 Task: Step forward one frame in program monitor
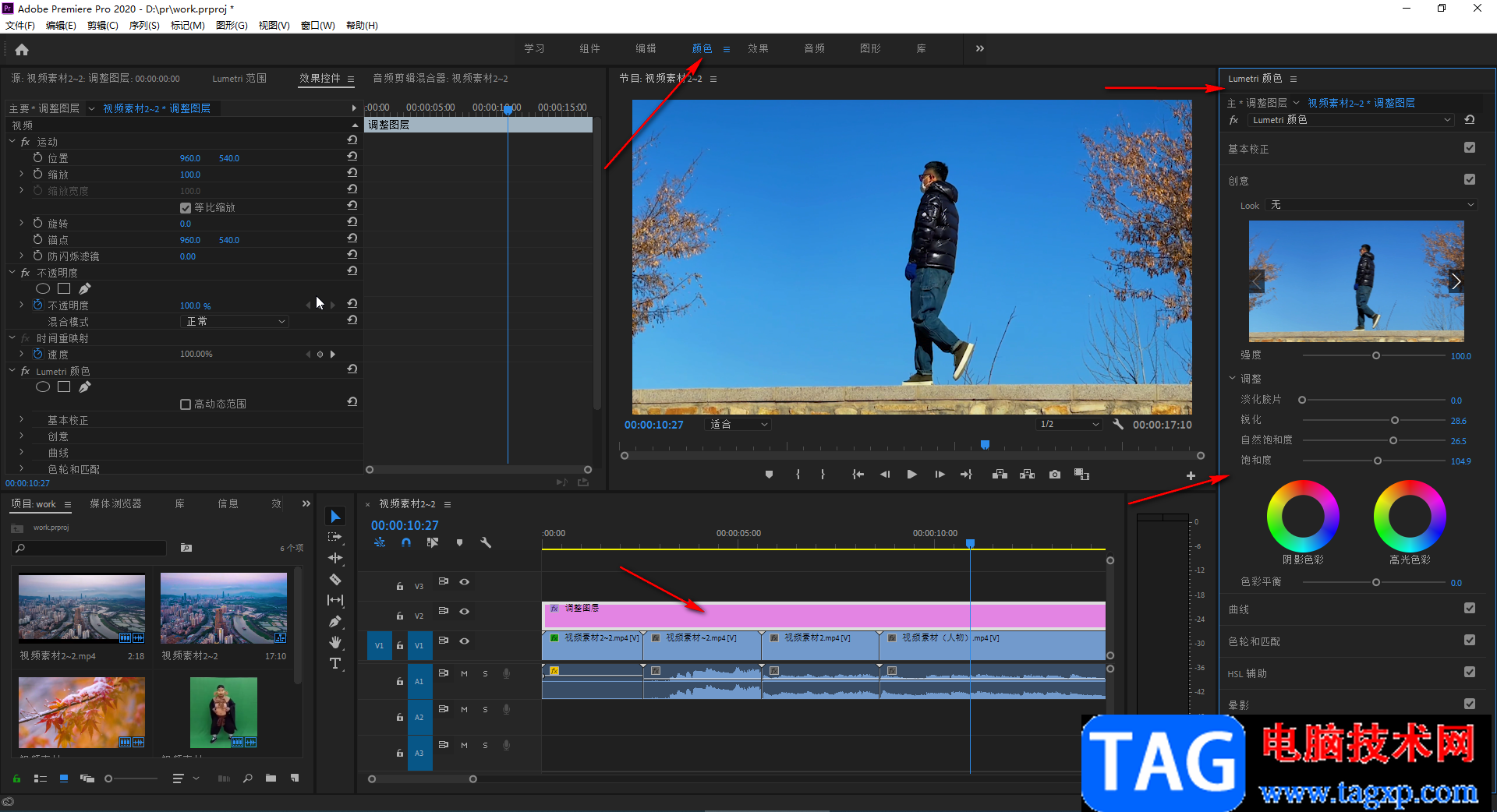click(940, 475)
